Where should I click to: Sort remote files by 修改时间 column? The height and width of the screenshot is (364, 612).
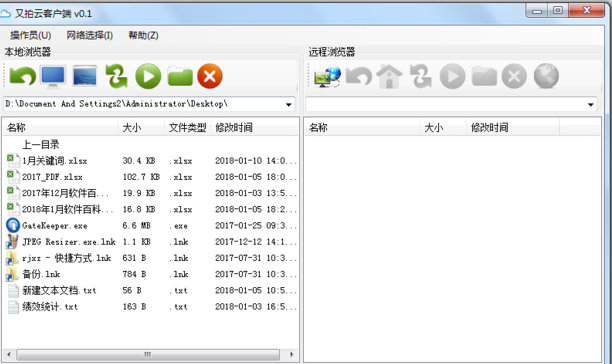pyautogui.click(x=513, y=128)
